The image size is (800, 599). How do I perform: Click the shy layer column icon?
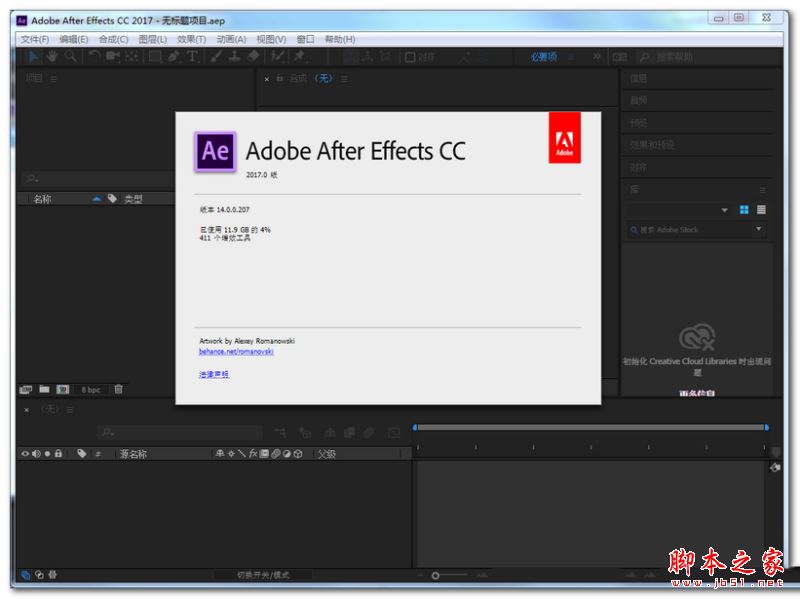(219, 453)
